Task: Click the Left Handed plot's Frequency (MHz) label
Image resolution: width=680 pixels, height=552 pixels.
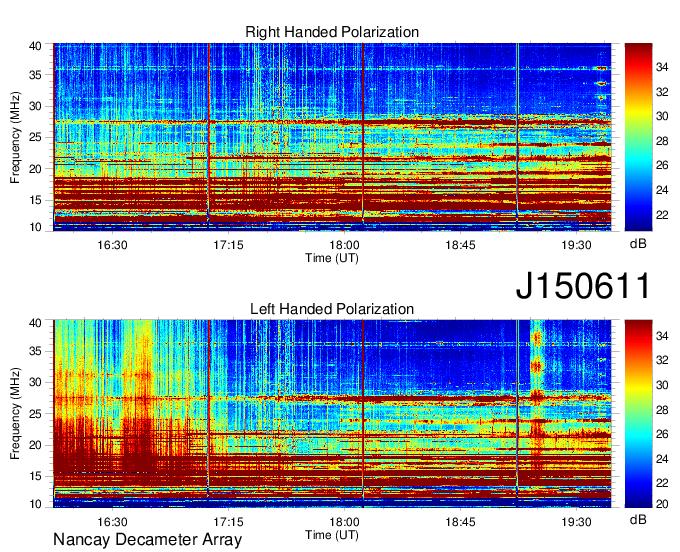Action: tap(15, 414)
